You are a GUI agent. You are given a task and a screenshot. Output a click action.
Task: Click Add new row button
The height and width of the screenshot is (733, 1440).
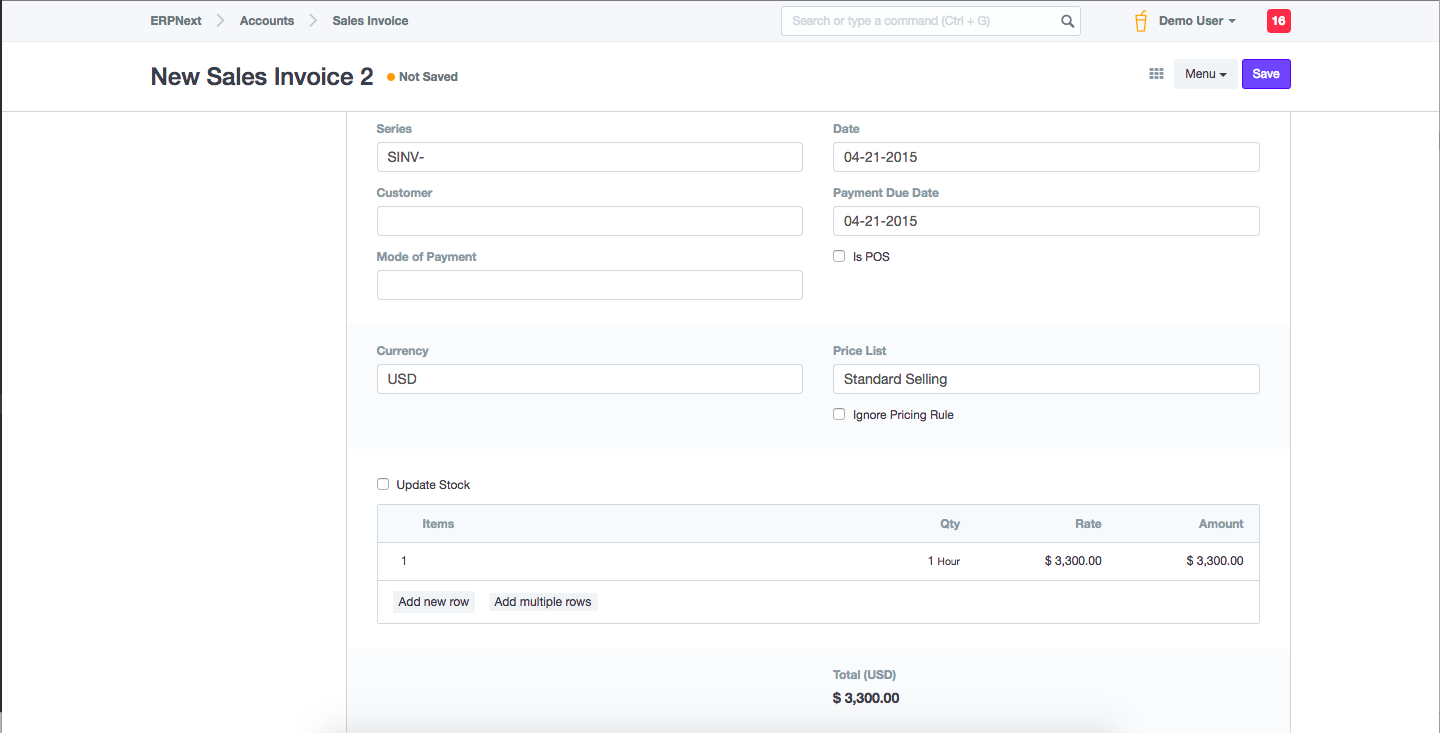433,602
